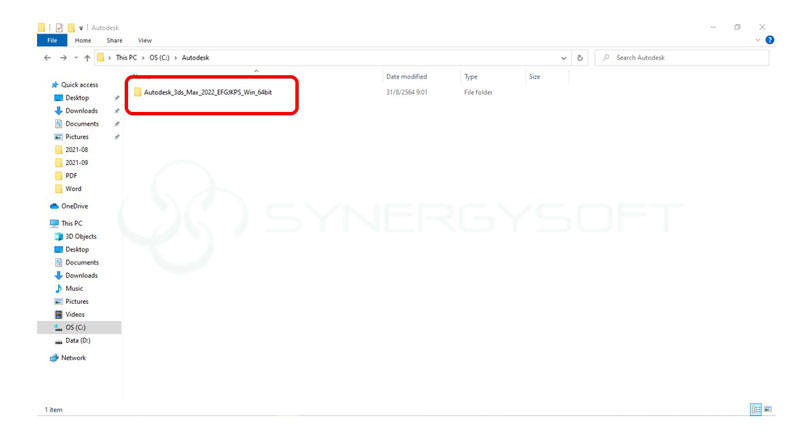Open the Help question mark icon

769,40
